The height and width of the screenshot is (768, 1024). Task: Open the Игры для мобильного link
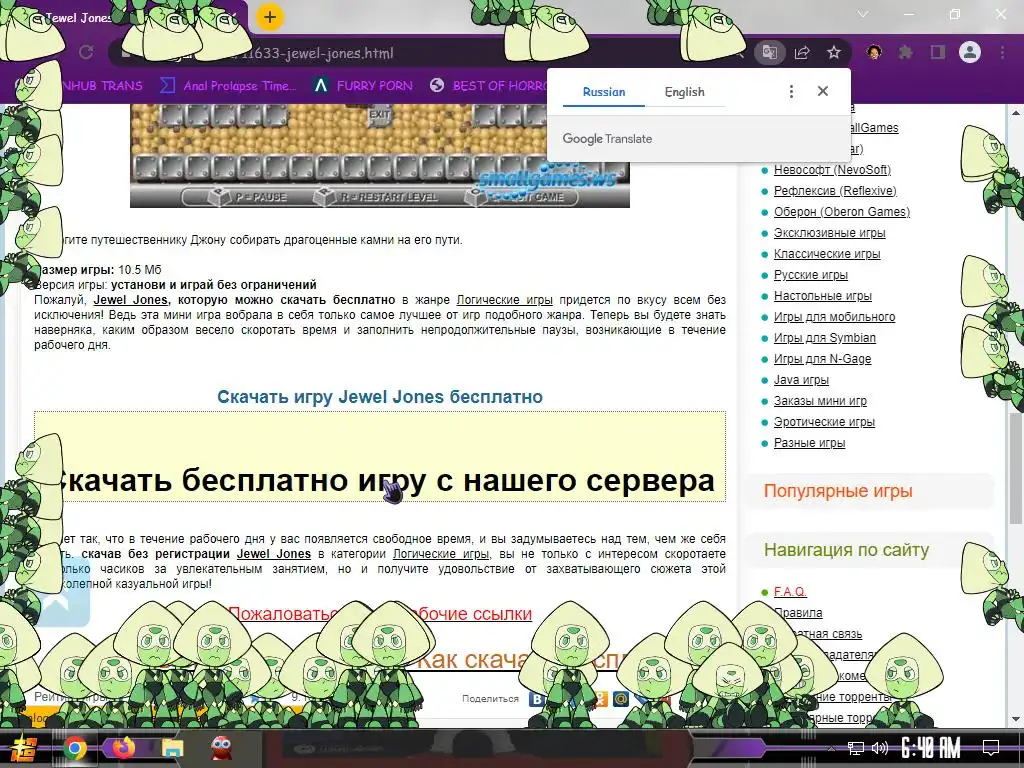835,317
